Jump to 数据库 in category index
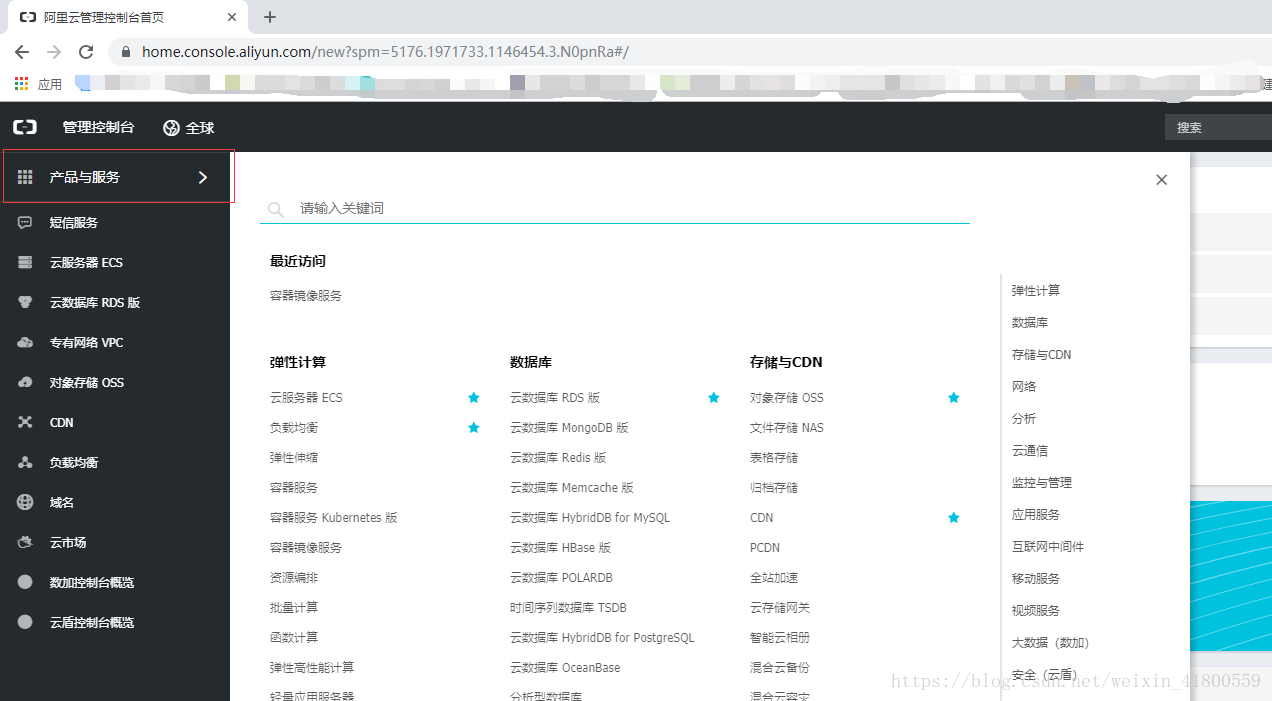This screenshot has height=701, width=1272. 1030,323
